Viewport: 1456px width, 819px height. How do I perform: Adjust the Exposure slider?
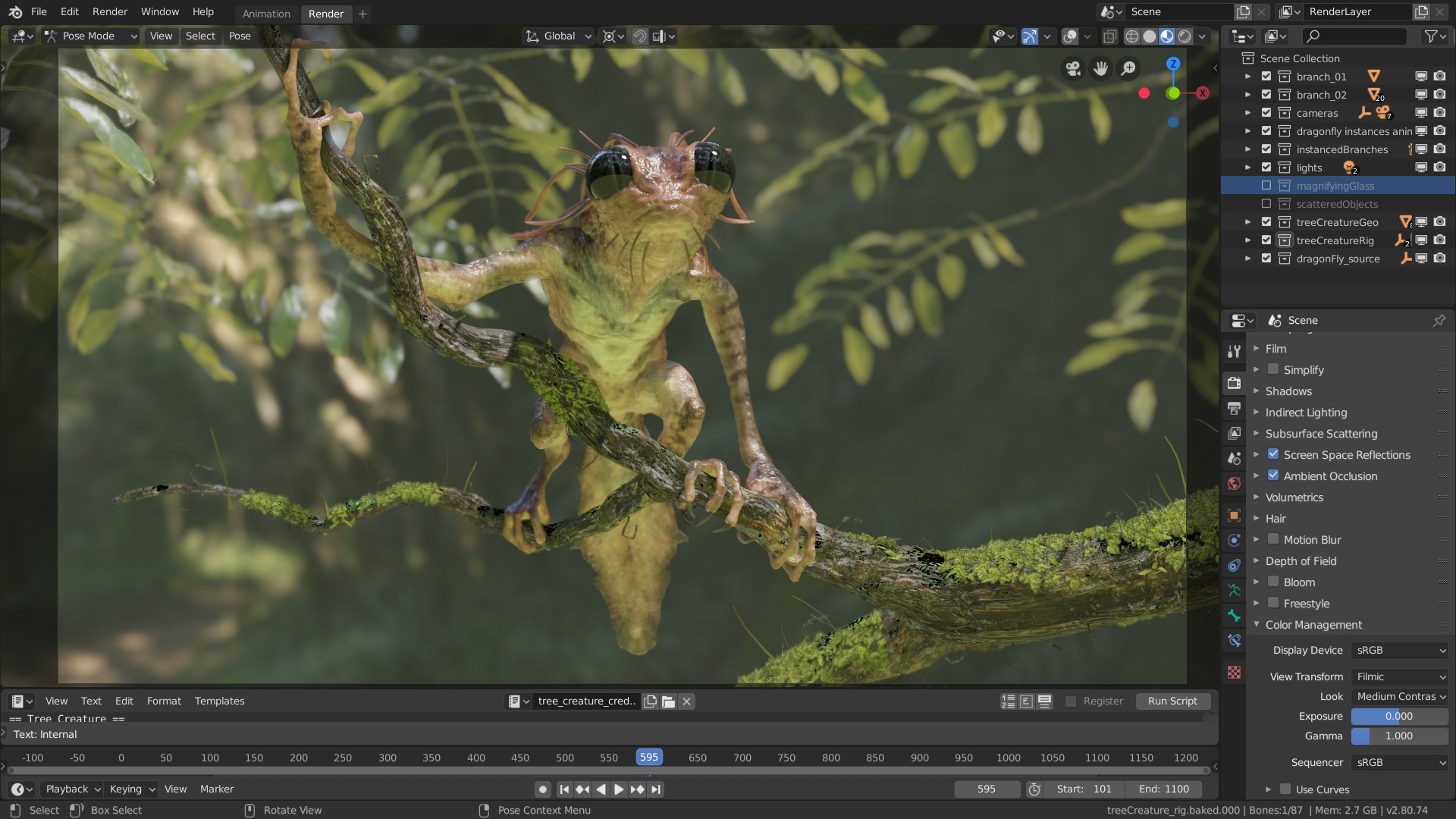pyautogui.click(x=1399, y=716)
